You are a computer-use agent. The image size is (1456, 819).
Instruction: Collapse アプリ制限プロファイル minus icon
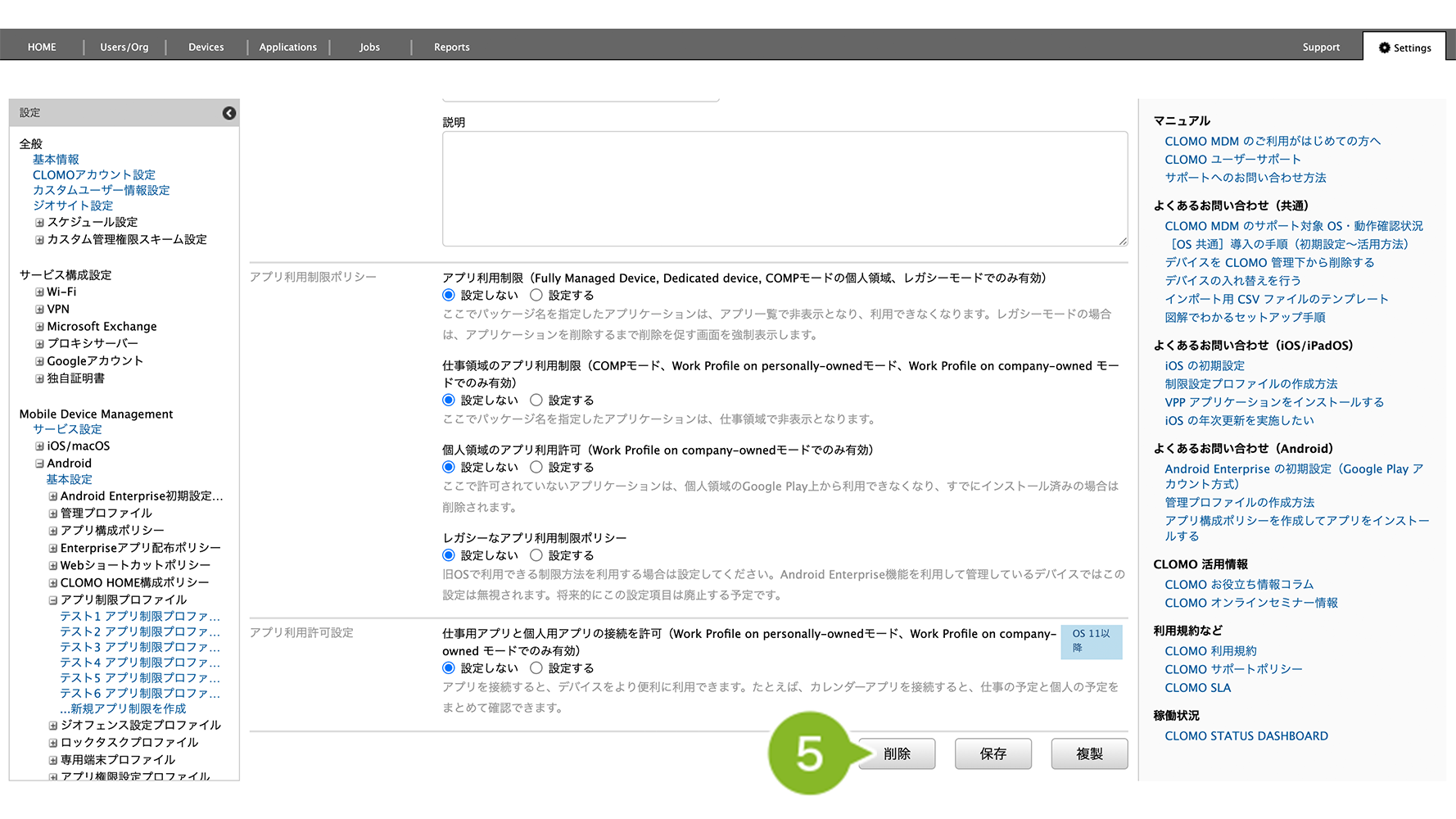click(x=53, y=600)
